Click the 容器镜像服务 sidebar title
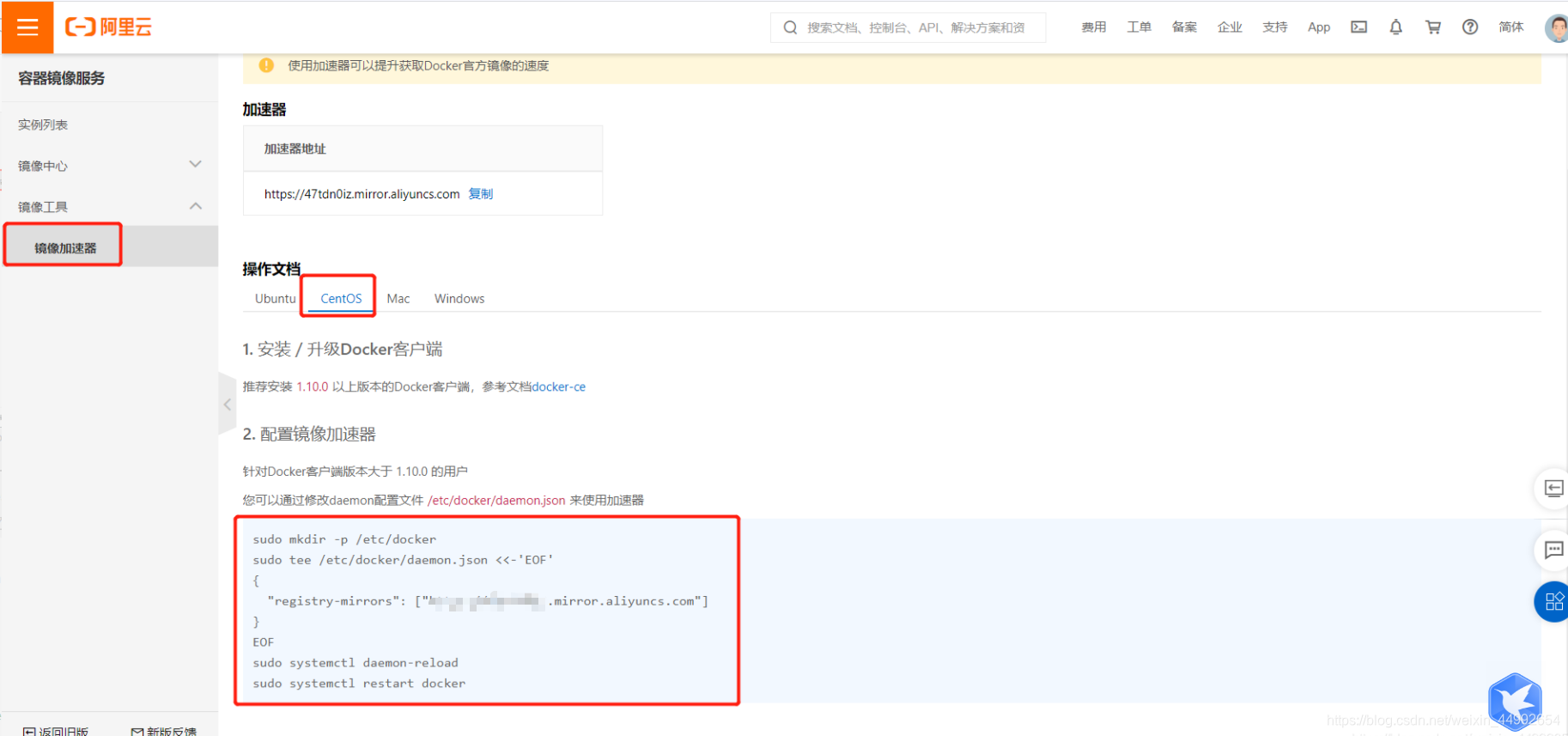 point(62,78)
